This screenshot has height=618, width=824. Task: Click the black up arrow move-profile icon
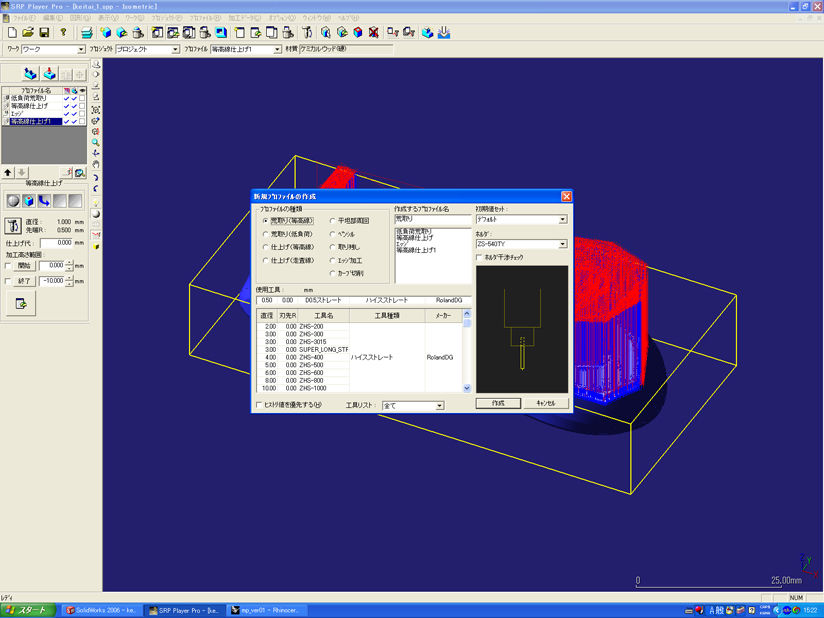10,171
